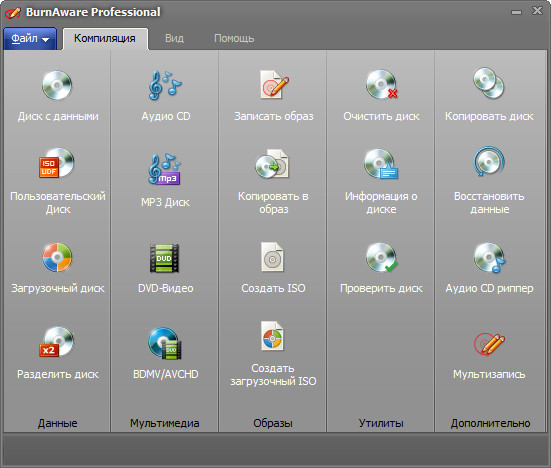Click the Данные category label

(57, 423)
